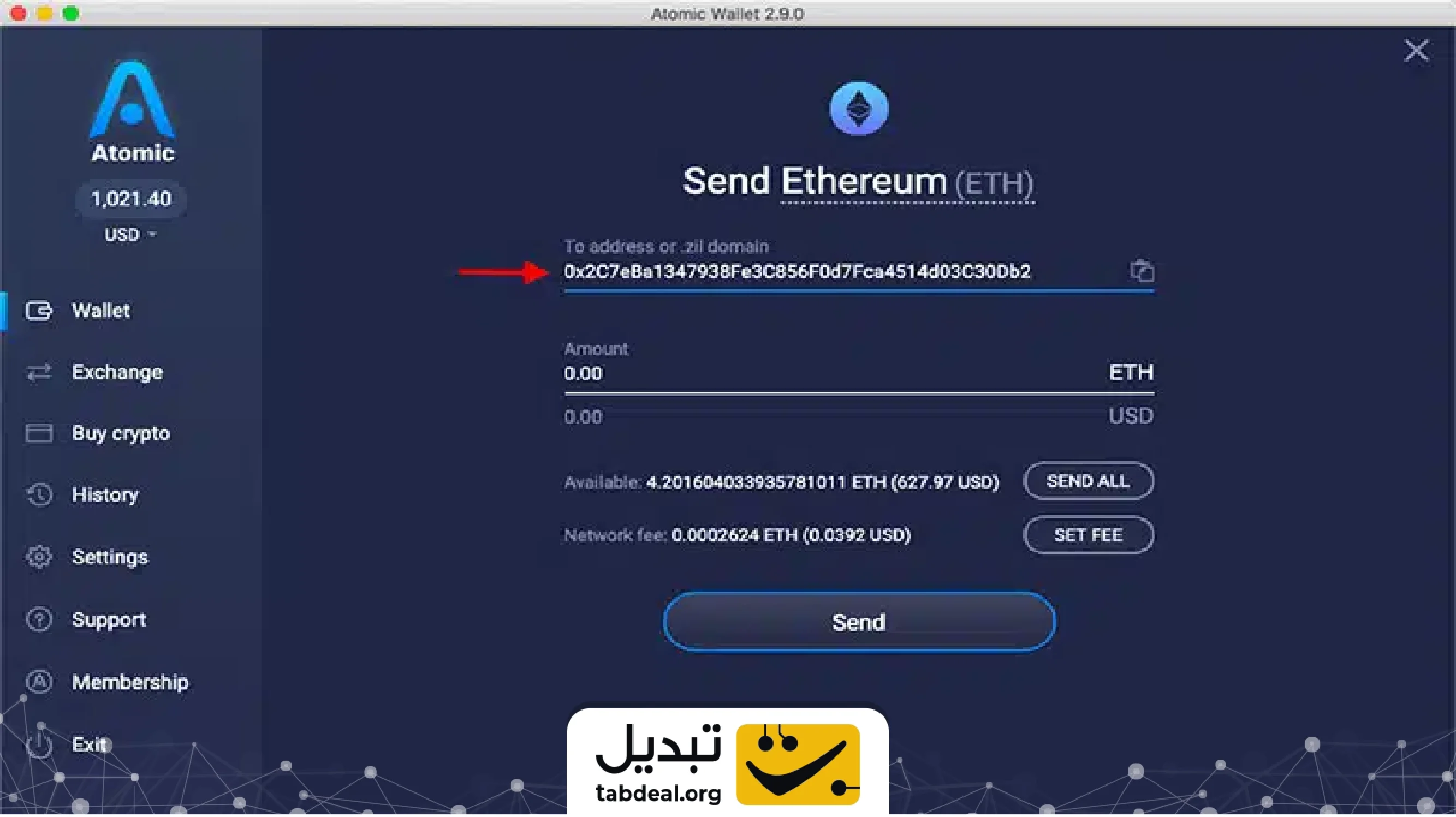Click the Send button to confirm
Screen dimensions: 1456x817
click(857, 621)
